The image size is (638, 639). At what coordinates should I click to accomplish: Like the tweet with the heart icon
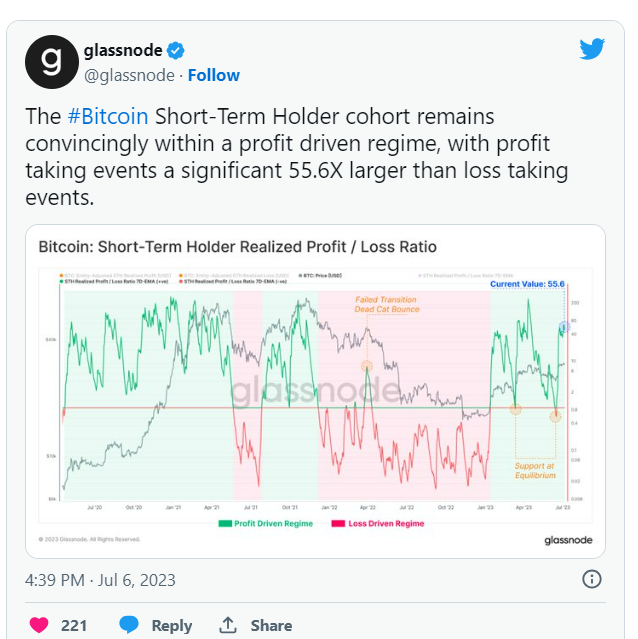click(39, 625)
